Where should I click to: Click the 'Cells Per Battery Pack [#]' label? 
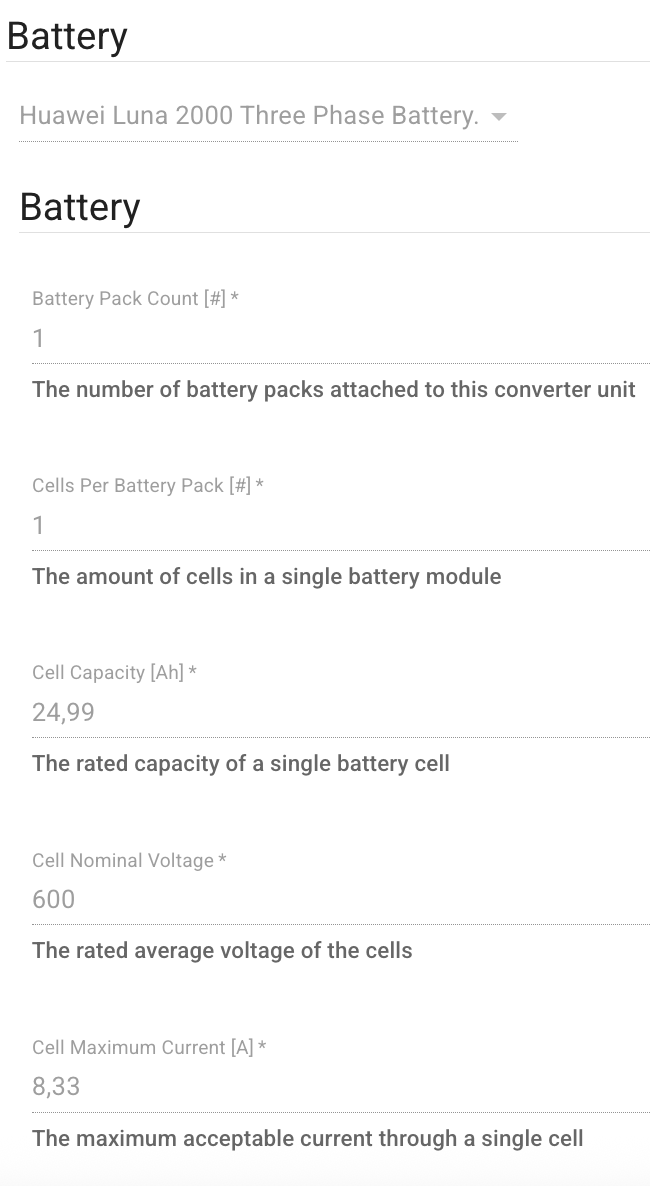(x=141, y=486)
